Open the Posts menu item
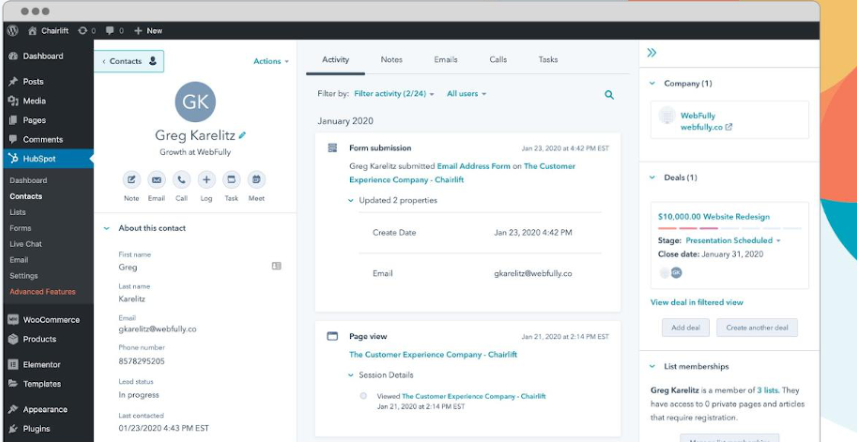Image resolution: width=857 pixels, height=446 pixels. [26, 81]
